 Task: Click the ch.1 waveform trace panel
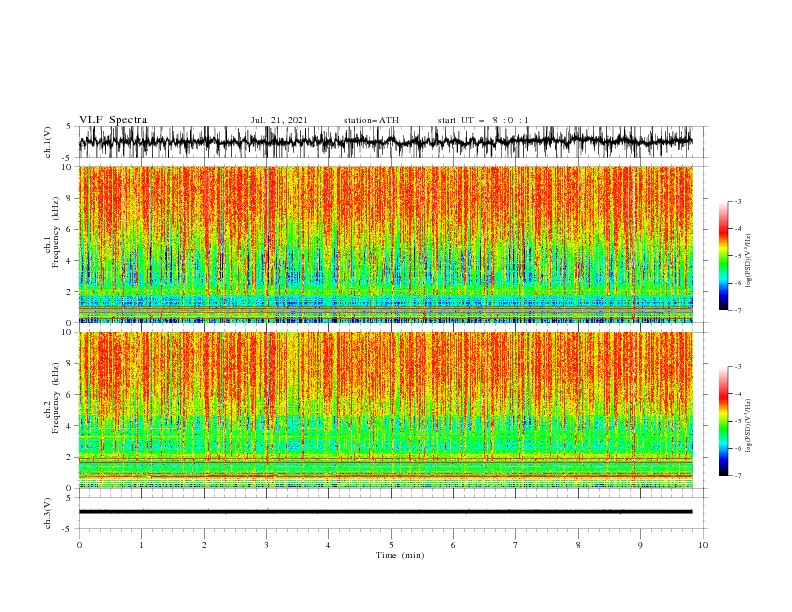coord(392,142)
